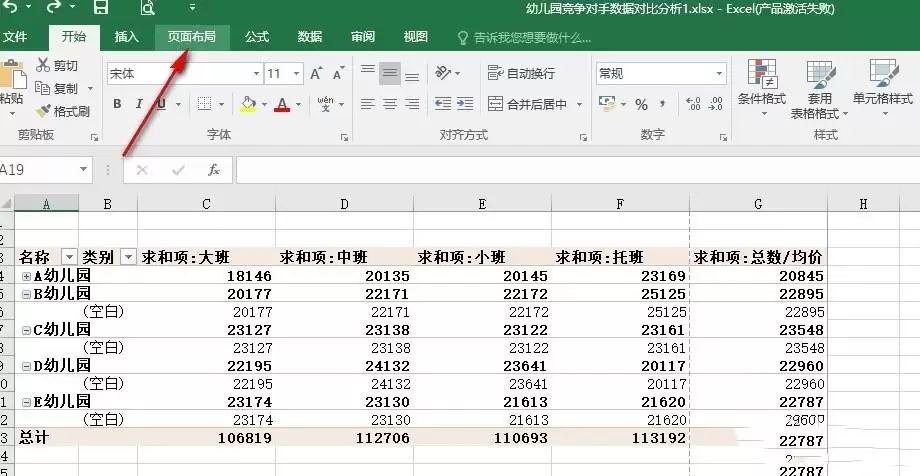Toggle italic formatting I

[x=139, y=104]
